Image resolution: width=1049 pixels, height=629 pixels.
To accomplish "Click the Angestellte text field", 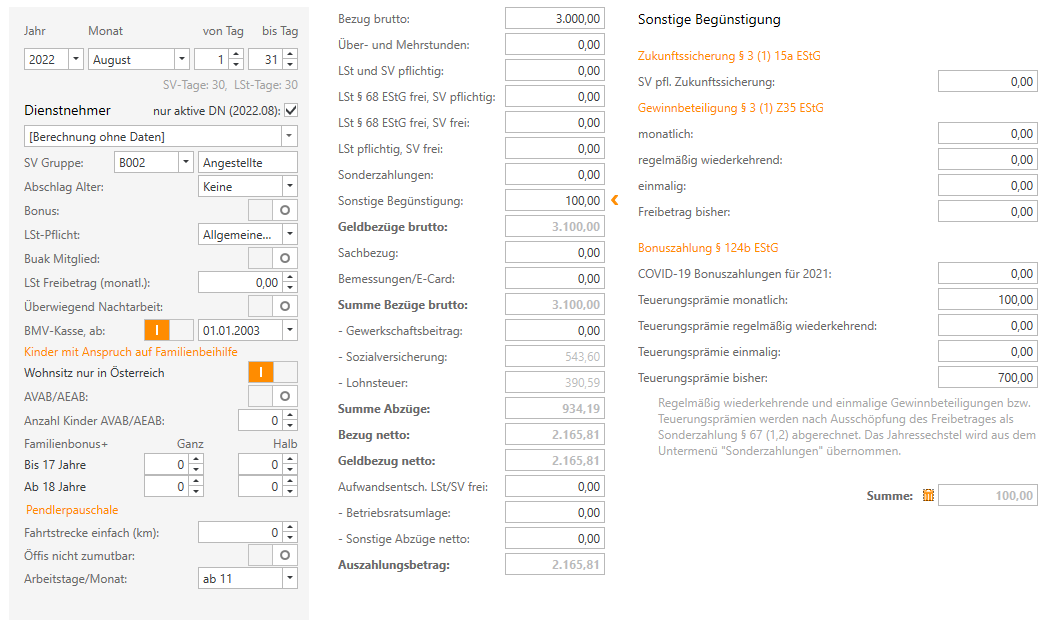I will pos(248,163).
